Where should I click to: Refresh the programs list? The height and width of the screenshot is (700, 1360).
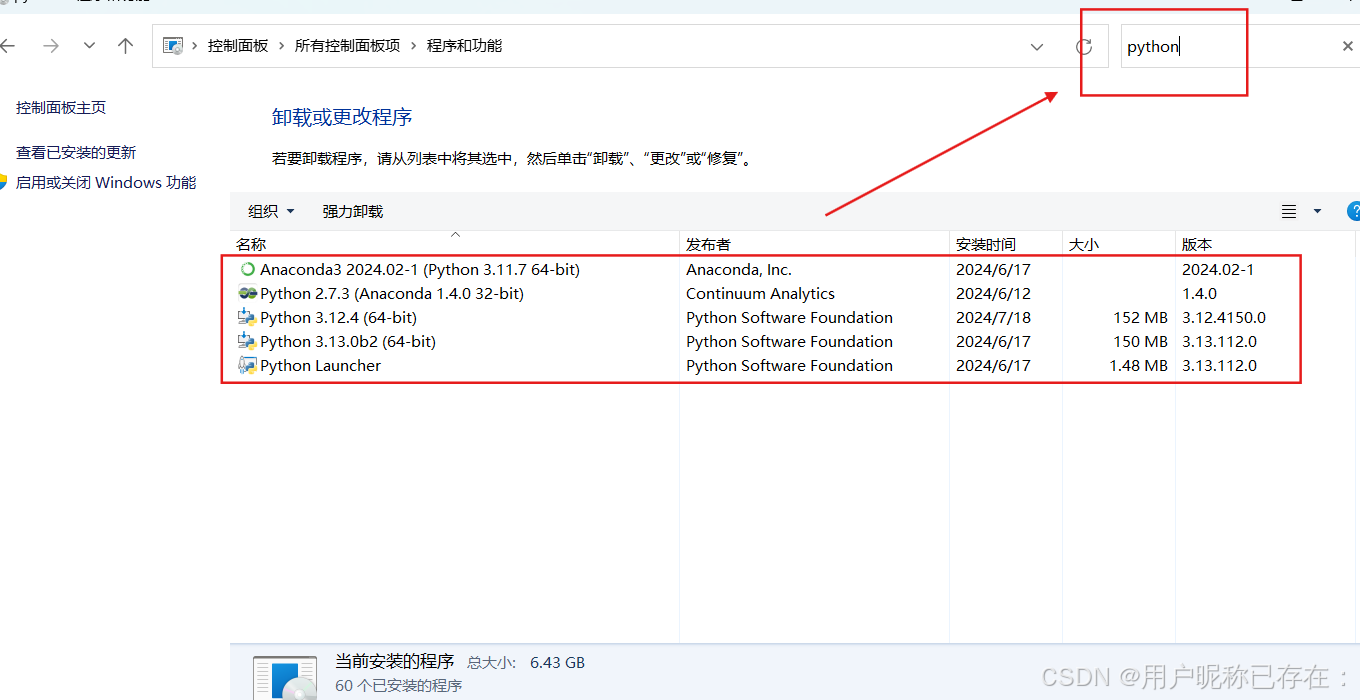1083,47
